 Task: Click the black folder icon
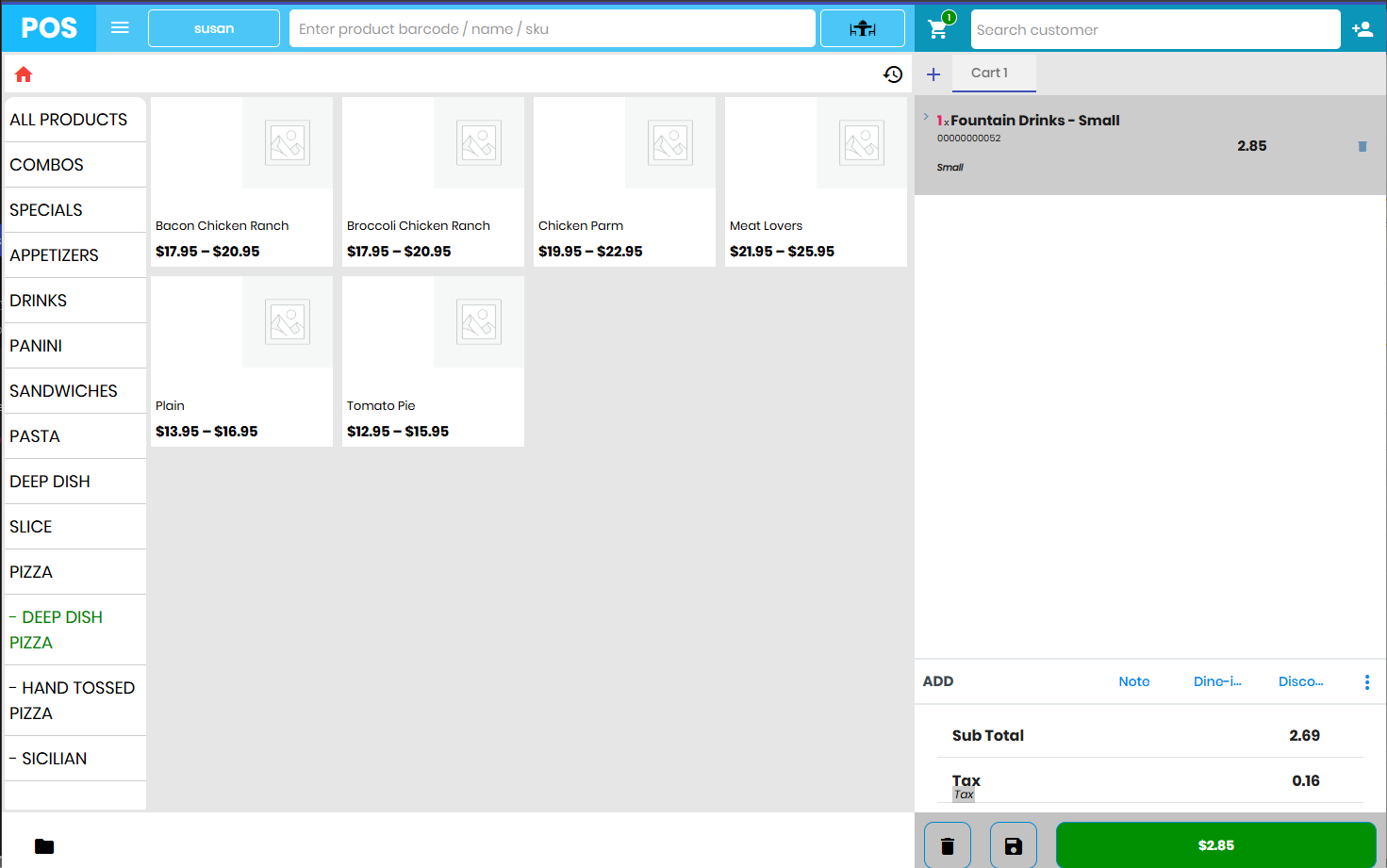[x=44, y=846]
